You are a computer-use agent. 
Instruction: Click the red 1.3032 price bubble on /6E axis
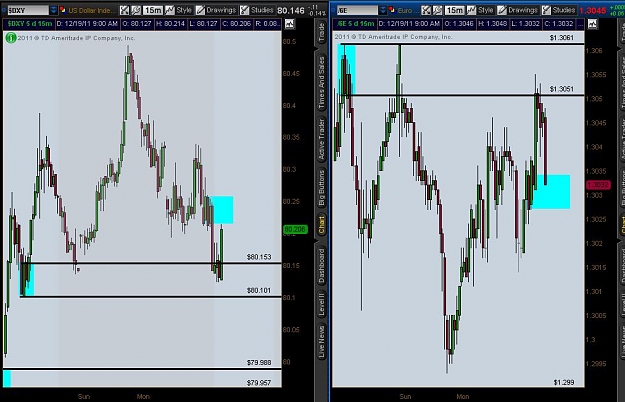coord(598,185)
